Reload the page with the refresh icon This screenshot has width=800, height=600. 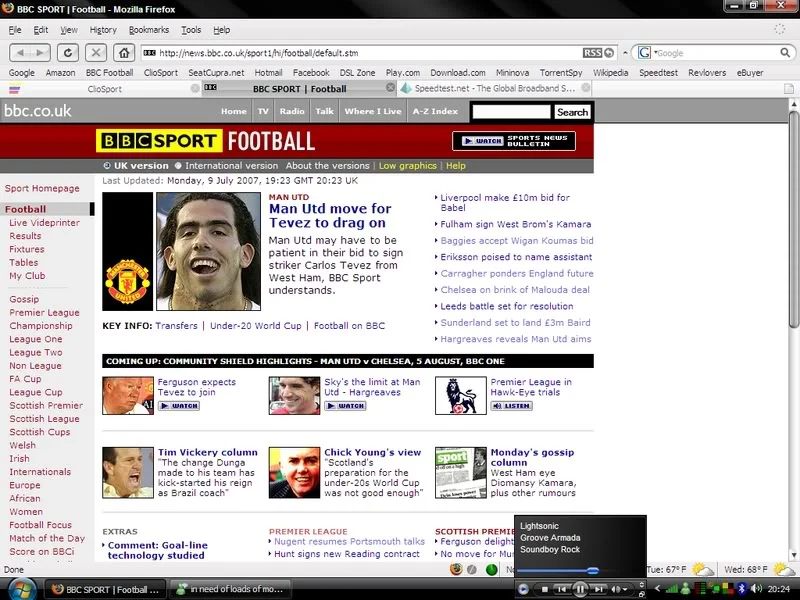(x=68, y=53)
